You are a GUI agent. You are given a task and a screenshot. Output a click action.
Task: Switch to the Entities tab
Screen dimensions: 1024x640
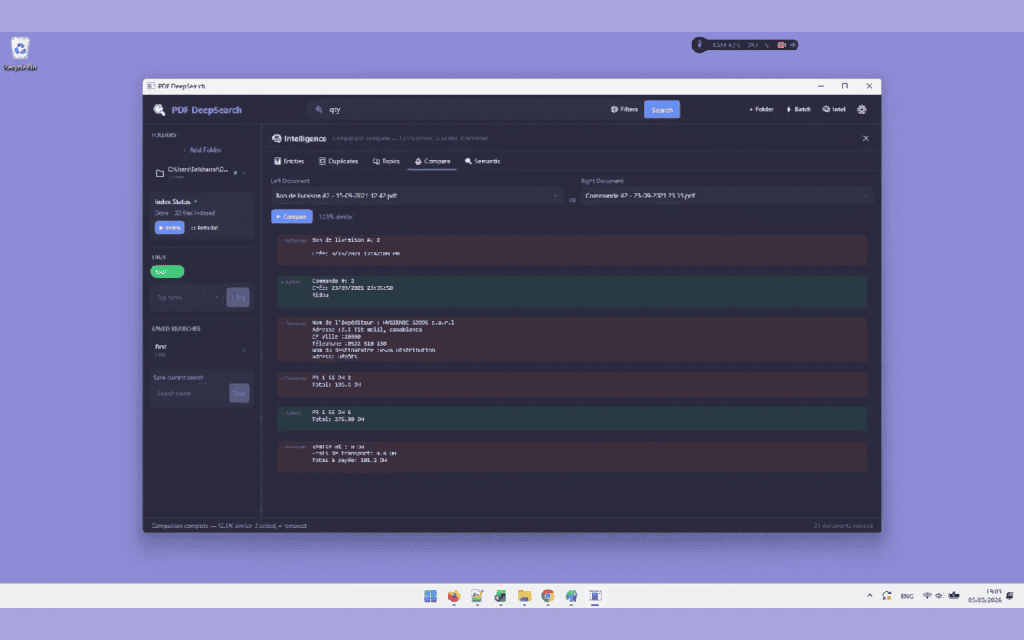pos(289,161)
